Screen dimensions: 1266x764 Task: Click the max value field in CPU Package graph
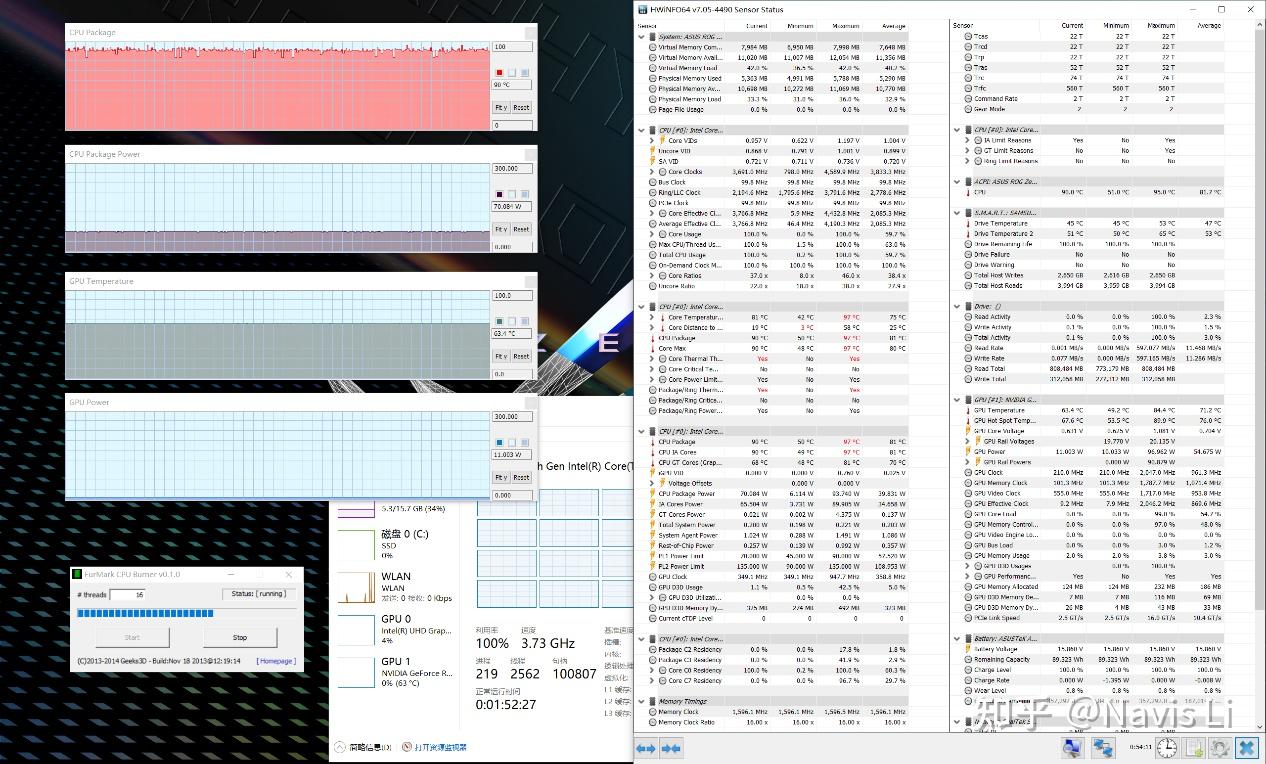click(x=512, y=47)
